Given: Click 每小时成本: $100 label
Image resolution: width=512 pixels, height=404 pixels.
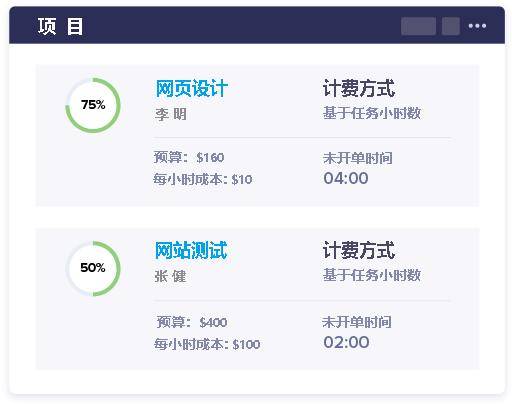Looking at the screenshot, I should (x=207, y=344).
